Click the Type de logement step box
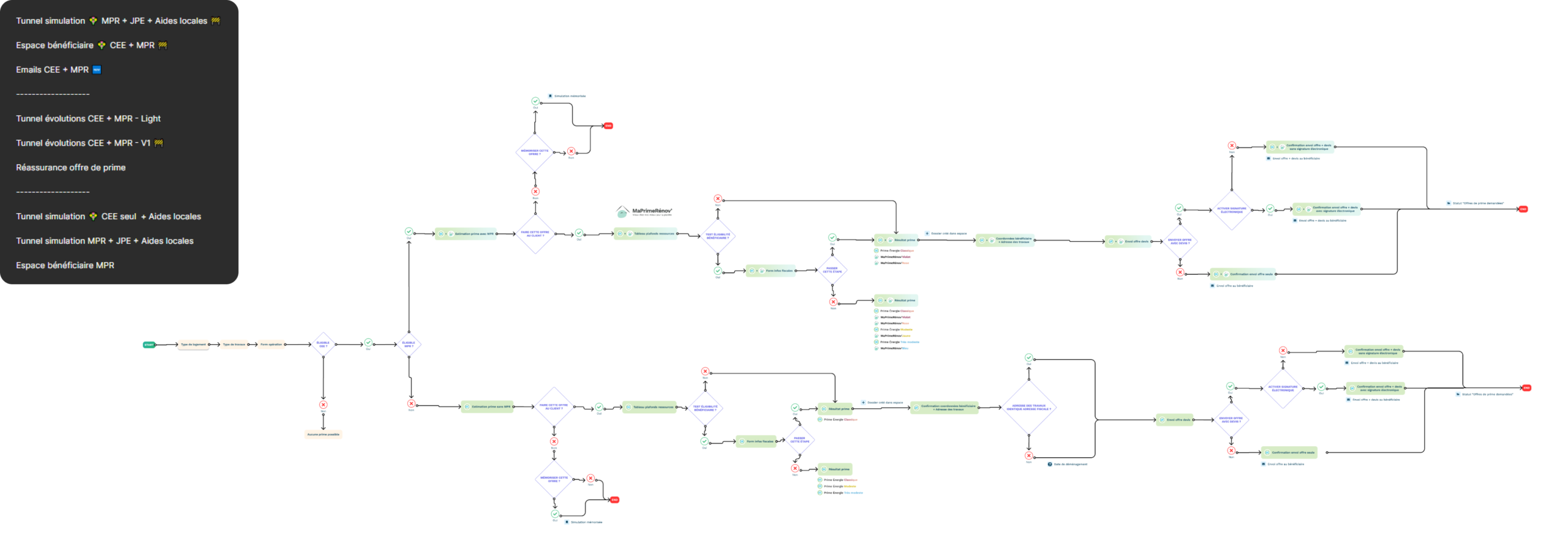 (x=193, y=345)
